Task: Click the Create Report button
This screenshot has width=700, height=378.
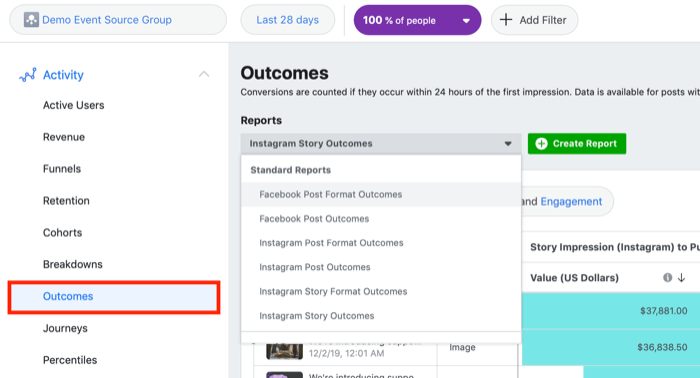Action: point(577,144)
